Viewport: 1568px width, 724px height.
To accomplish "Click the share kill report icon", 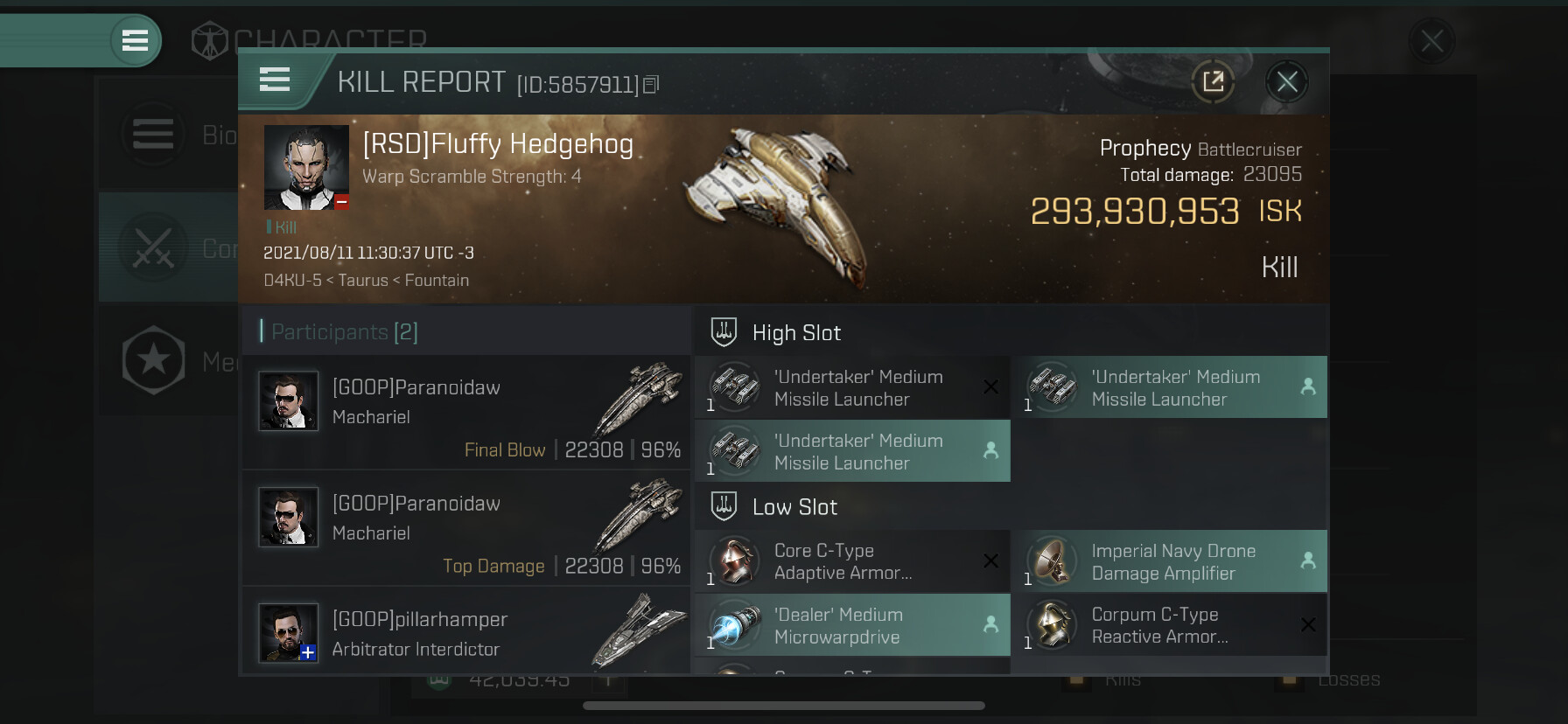I will pos(1213,82).
